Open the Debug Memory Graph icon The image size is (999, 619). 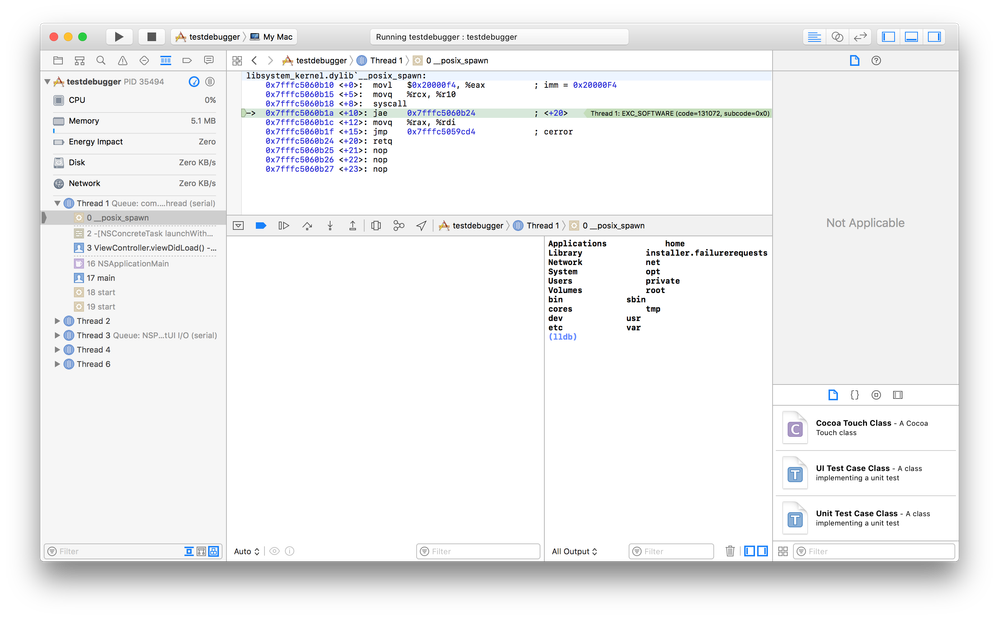[399, 226]
